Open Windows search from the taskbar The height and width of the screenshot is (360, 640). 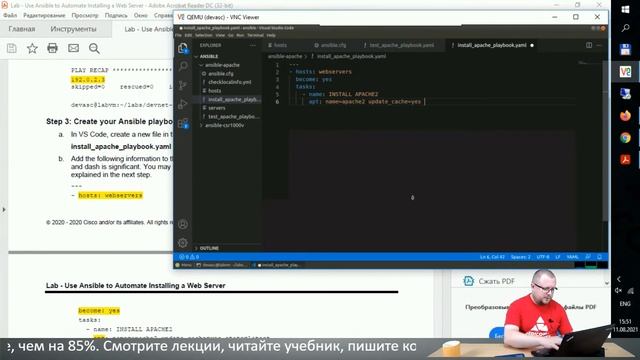coord(625,28)
